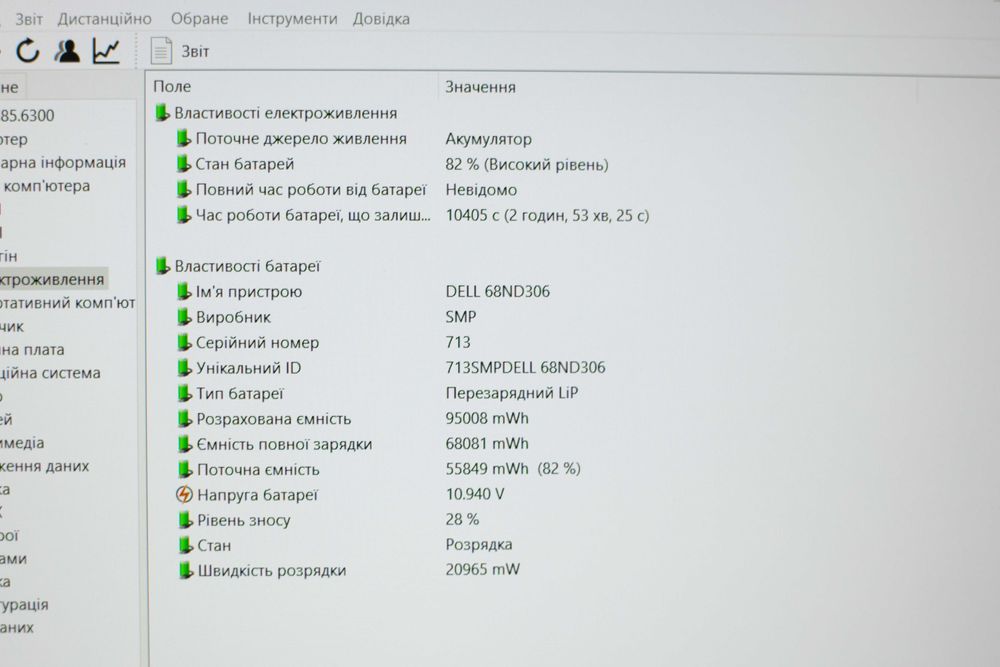The width and height of the screenshot is (1000, 667).
Task: Open the graph chart toolbar icon
Action: [x=106, y=50]
